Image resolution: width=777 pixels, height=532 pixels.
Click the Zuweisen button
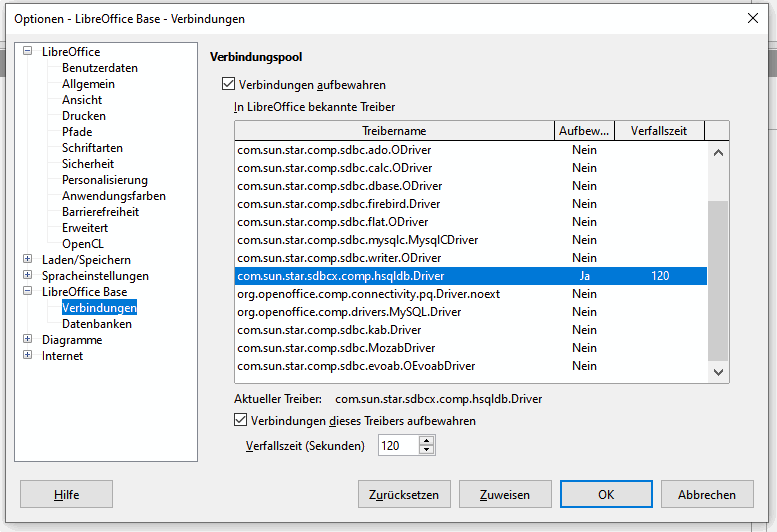point(505,494)
